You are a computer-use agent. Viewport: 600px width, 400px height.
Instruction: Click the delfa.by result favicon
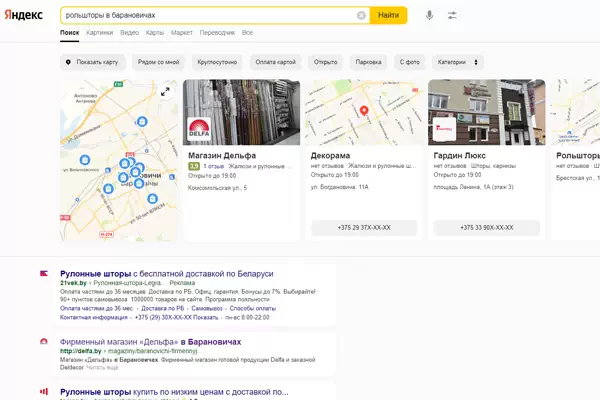[43, 342]
